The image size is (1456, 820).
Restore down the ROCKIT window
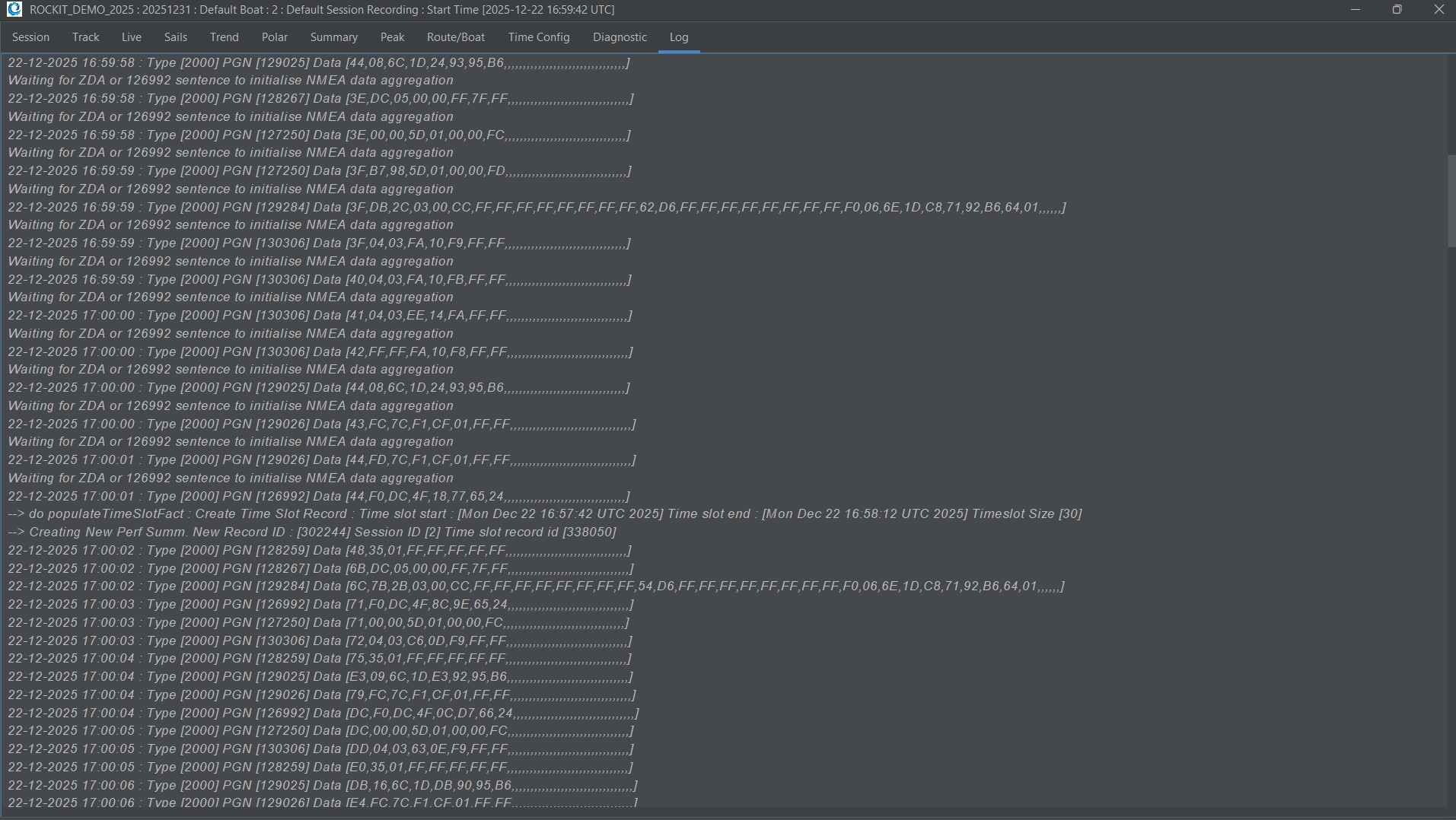[x=1397, y=10]
